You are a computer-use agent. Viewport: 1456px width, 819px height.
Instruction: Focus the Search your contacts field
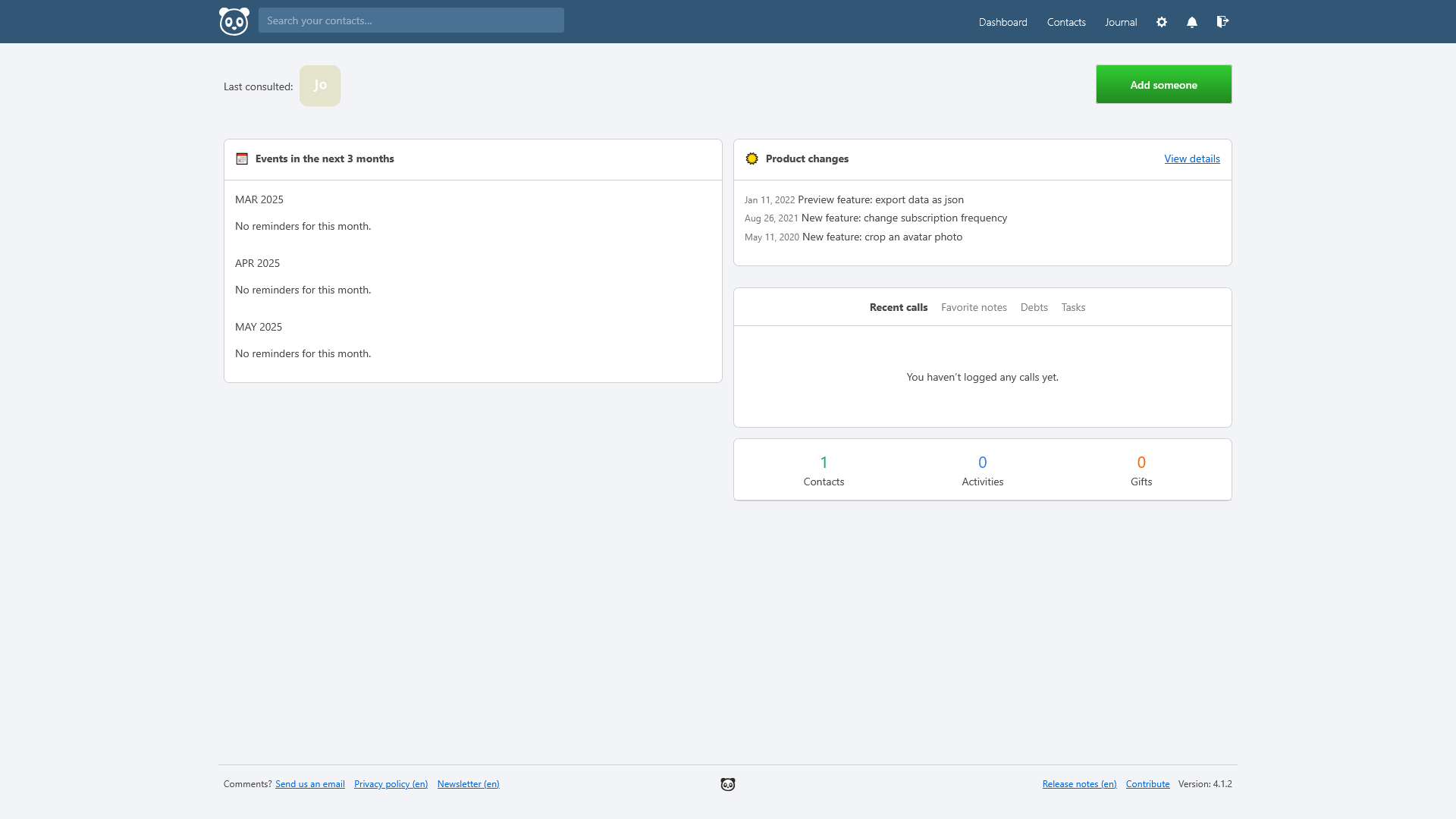[411, 20]
